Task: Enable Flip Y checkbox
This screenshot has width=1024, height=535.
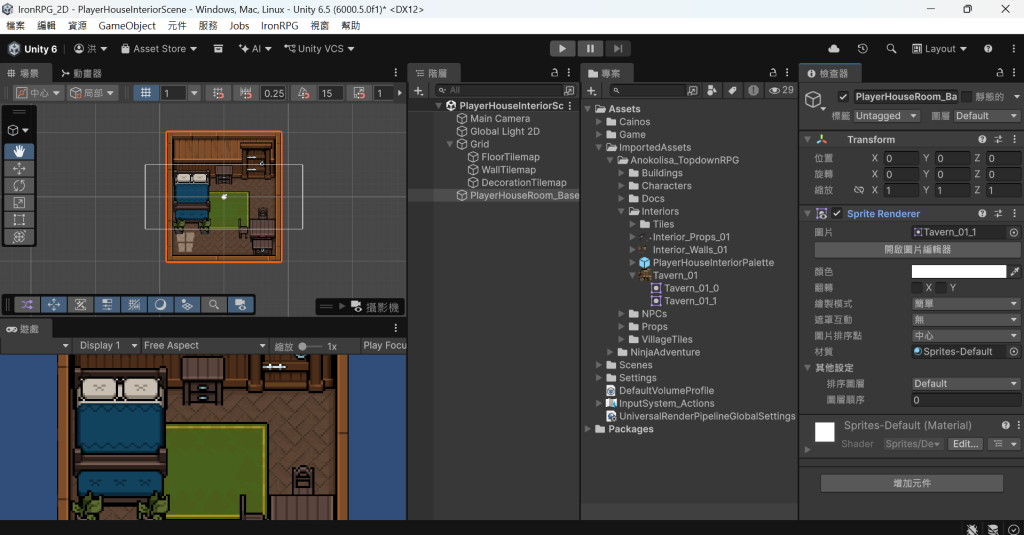Action: pyautogui.click(x=941, y=287)
